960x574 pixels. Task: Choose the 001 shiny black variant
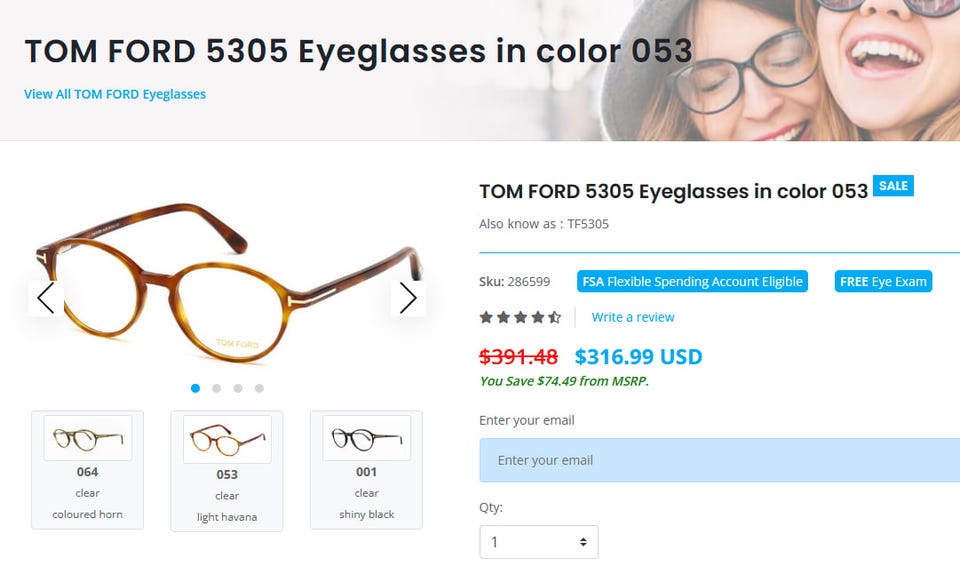pos(366,469)
